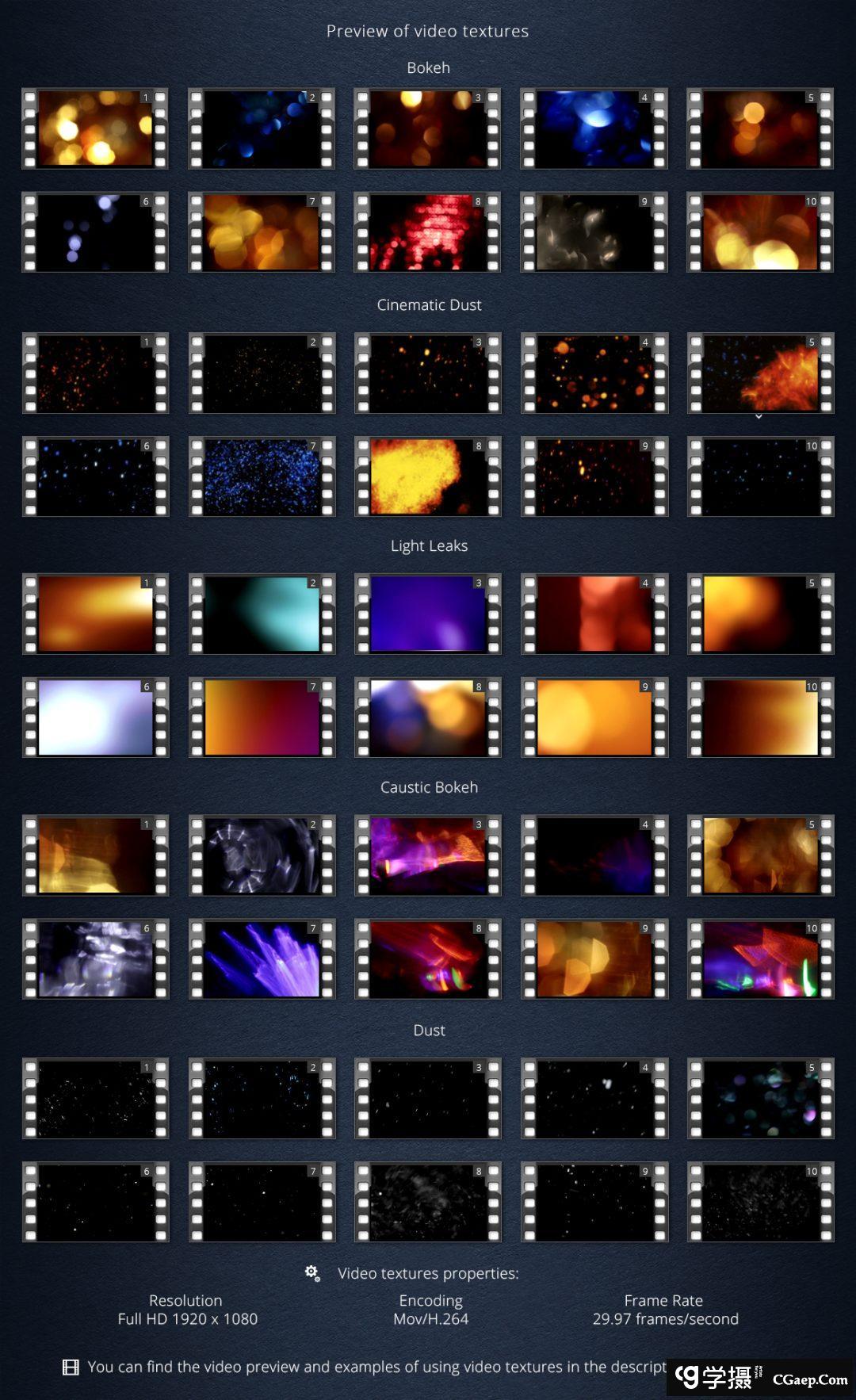Select Caustic Bokeh thumbnail 10 with green neon

pyautogui.click(x=760, y=958)
